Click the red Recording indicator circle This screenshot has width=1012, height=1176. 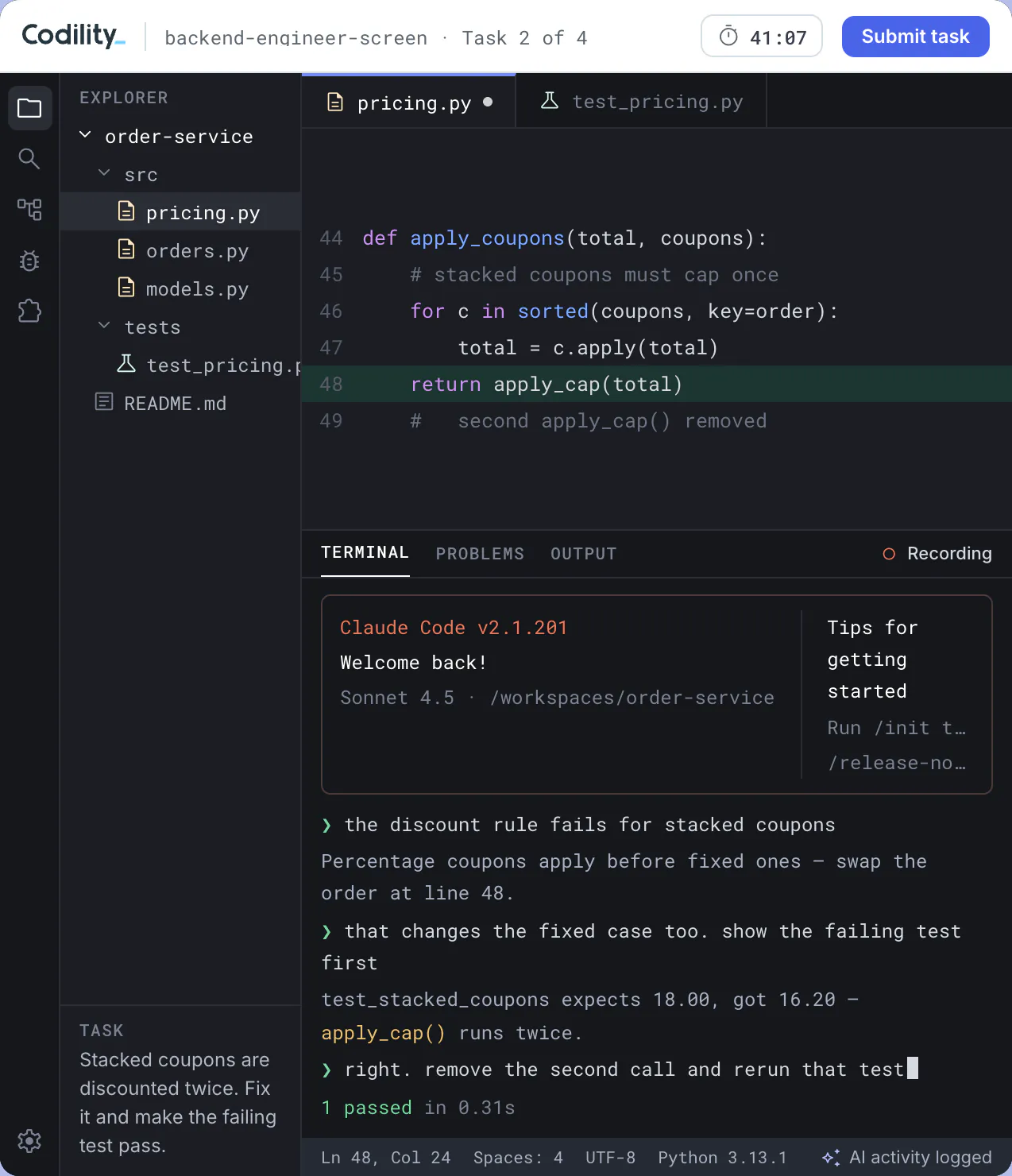coord(889,554)
